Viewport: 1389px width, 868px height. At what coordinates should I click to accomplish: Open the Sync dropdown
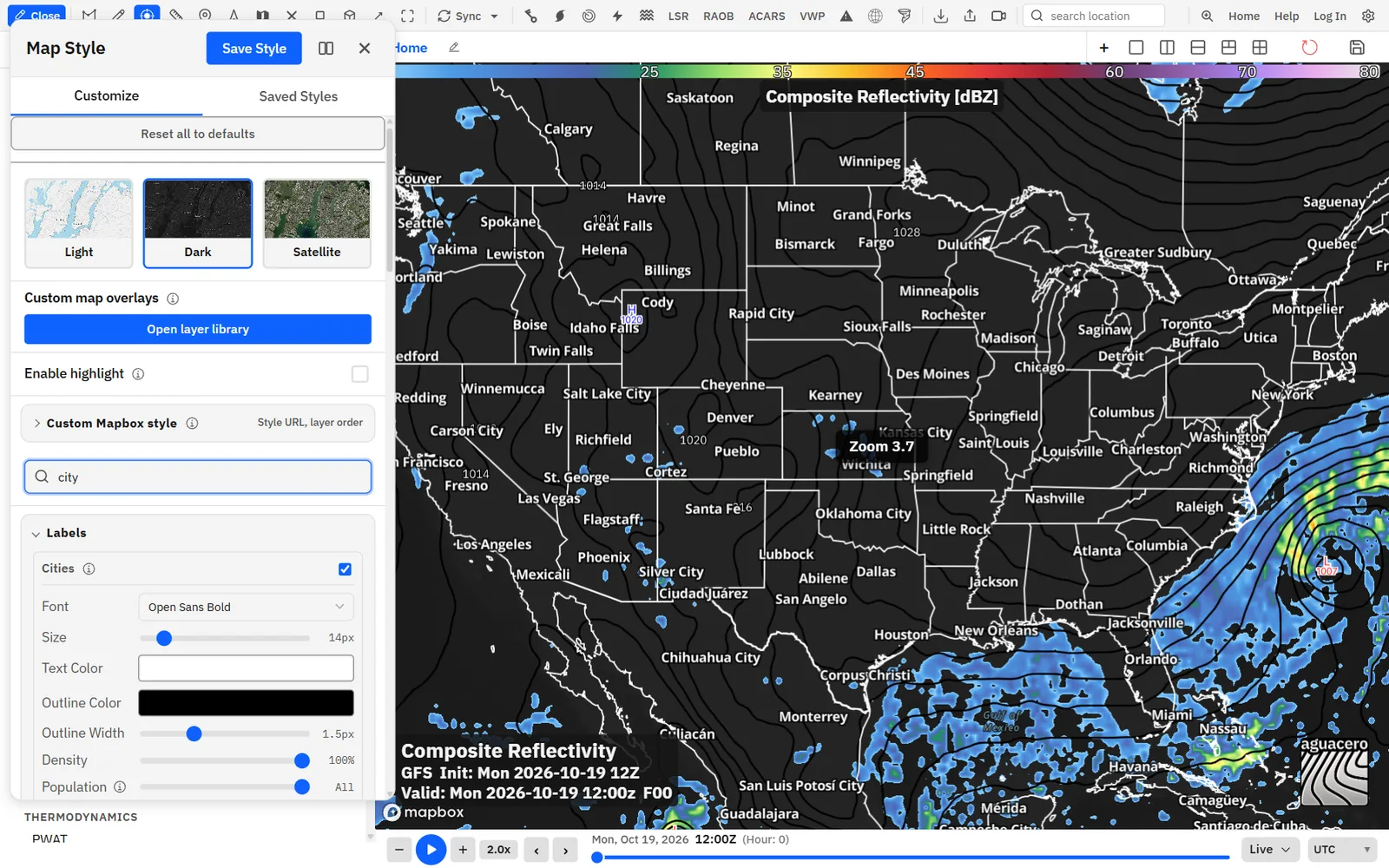[x=468, y=16]
